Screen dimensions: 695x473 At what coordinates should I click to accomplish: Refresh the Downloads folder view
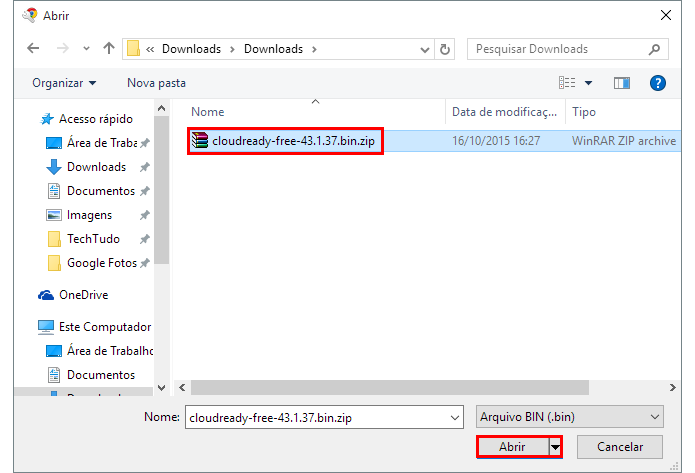(x=445, y=49)
